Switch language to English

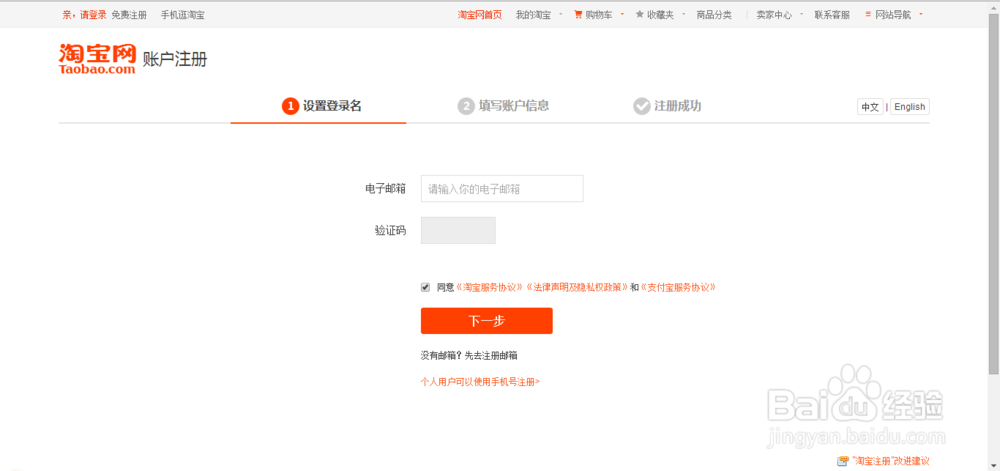pyautogui.click(x=909, y=107)
